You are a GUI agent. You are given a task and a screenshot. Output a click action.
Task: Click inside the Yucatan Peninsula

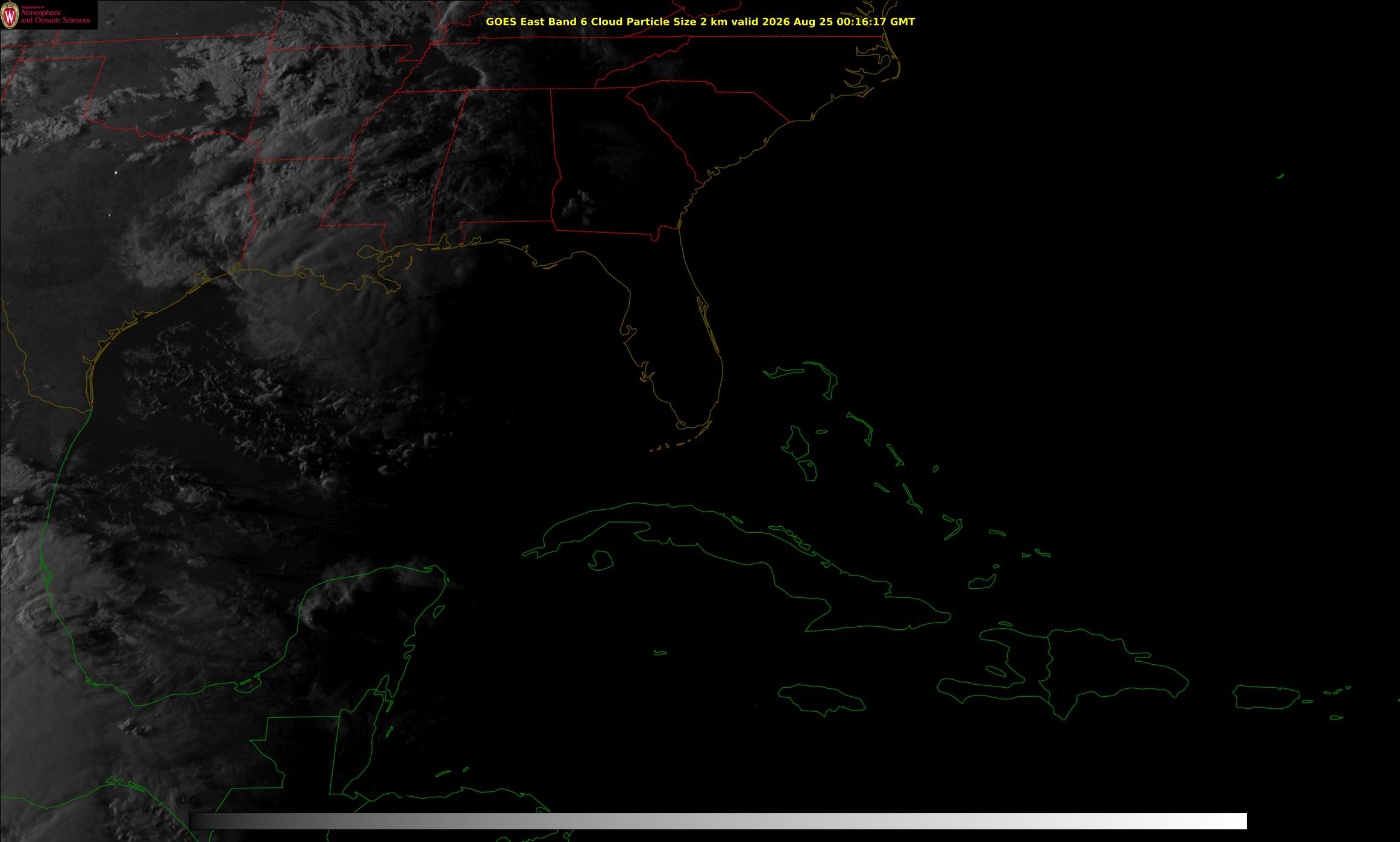(362, 639)
